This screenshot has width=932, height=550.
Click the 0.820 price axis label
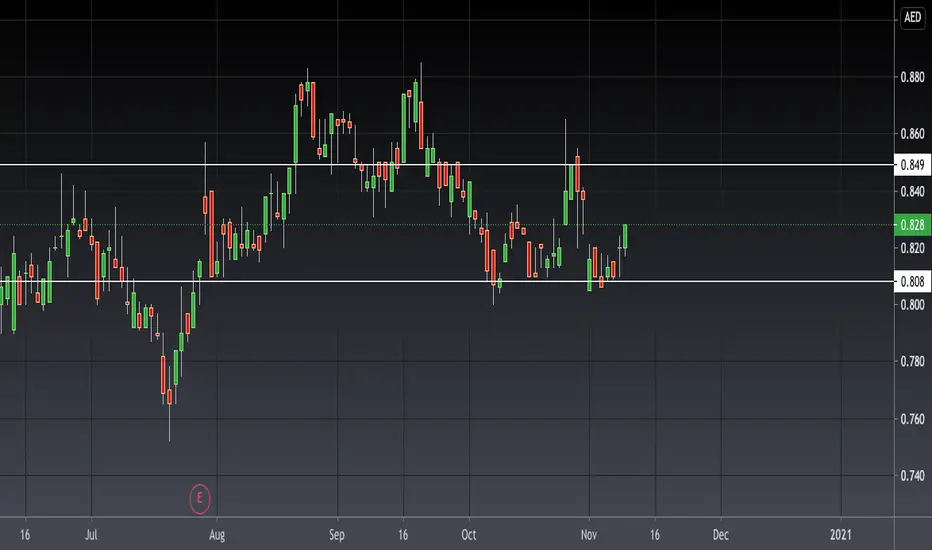point(912,248)
